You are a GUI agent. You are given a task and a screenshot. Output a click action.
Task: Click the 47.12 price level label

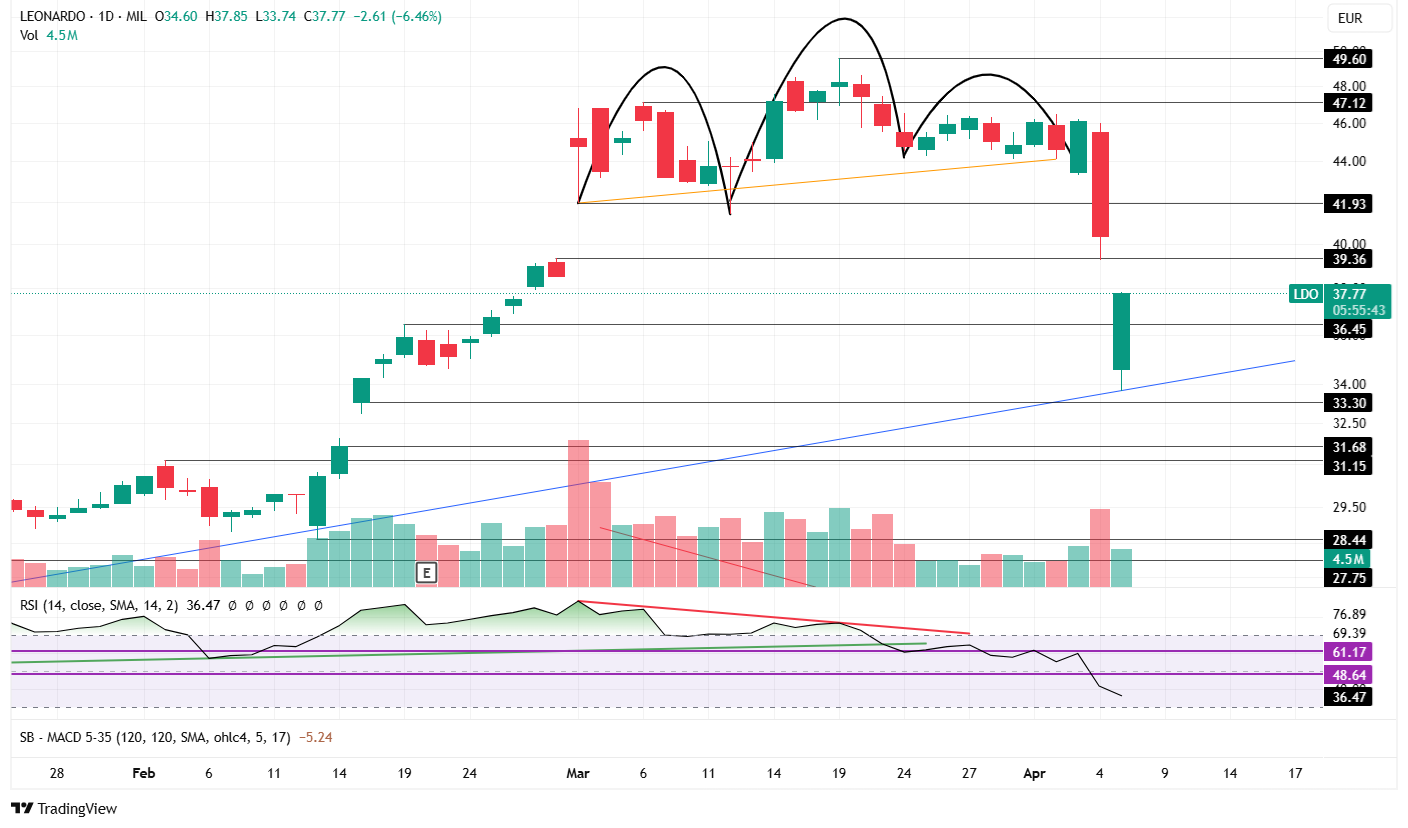coord(1347,103)
